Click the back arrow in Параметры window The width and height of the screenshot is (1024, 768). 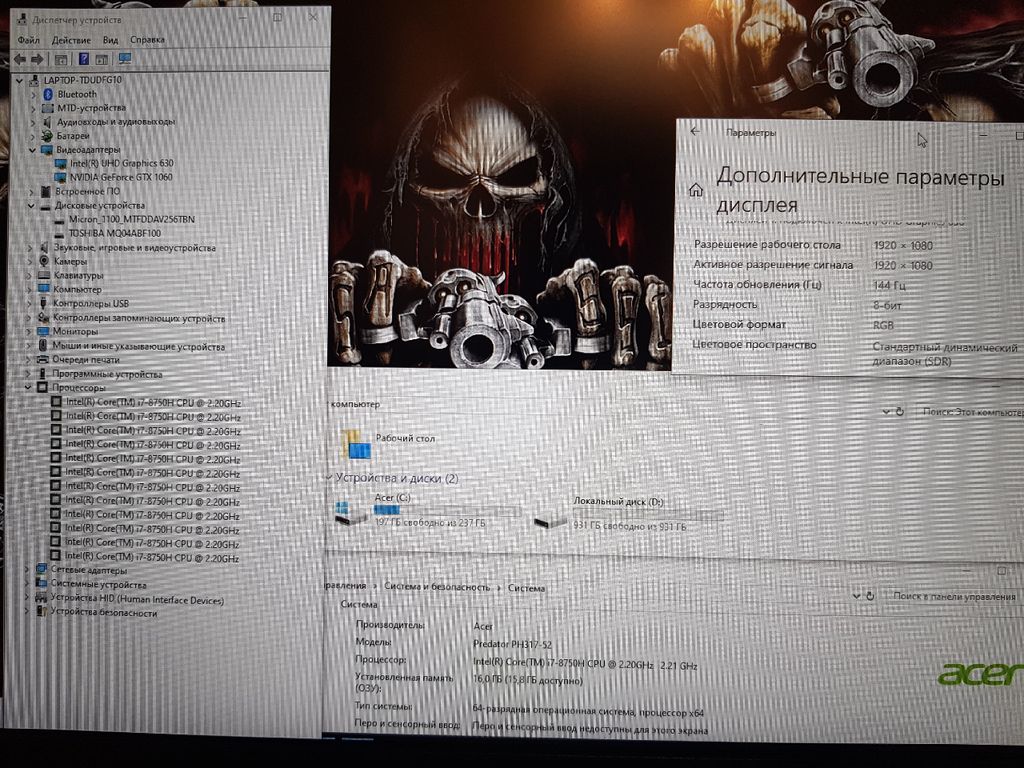(695, 131)
